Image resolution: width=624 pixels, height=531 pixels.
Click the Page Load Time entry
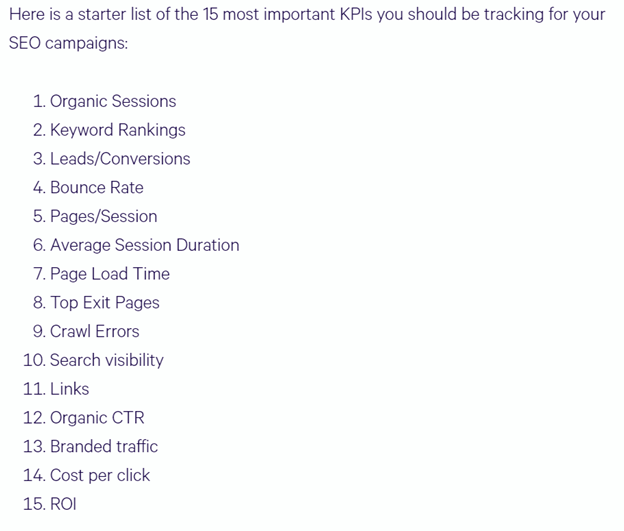pos(109,274)
